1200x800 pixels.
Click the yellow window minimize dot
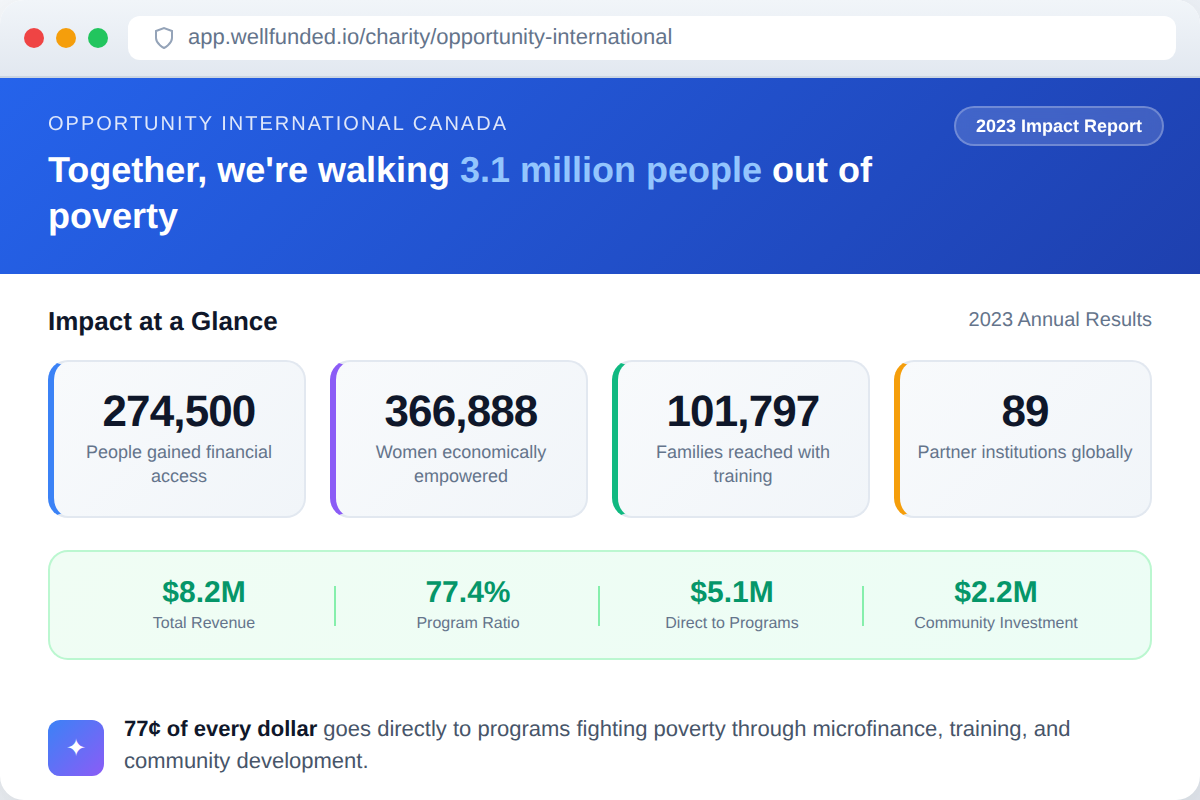[66, 38]
